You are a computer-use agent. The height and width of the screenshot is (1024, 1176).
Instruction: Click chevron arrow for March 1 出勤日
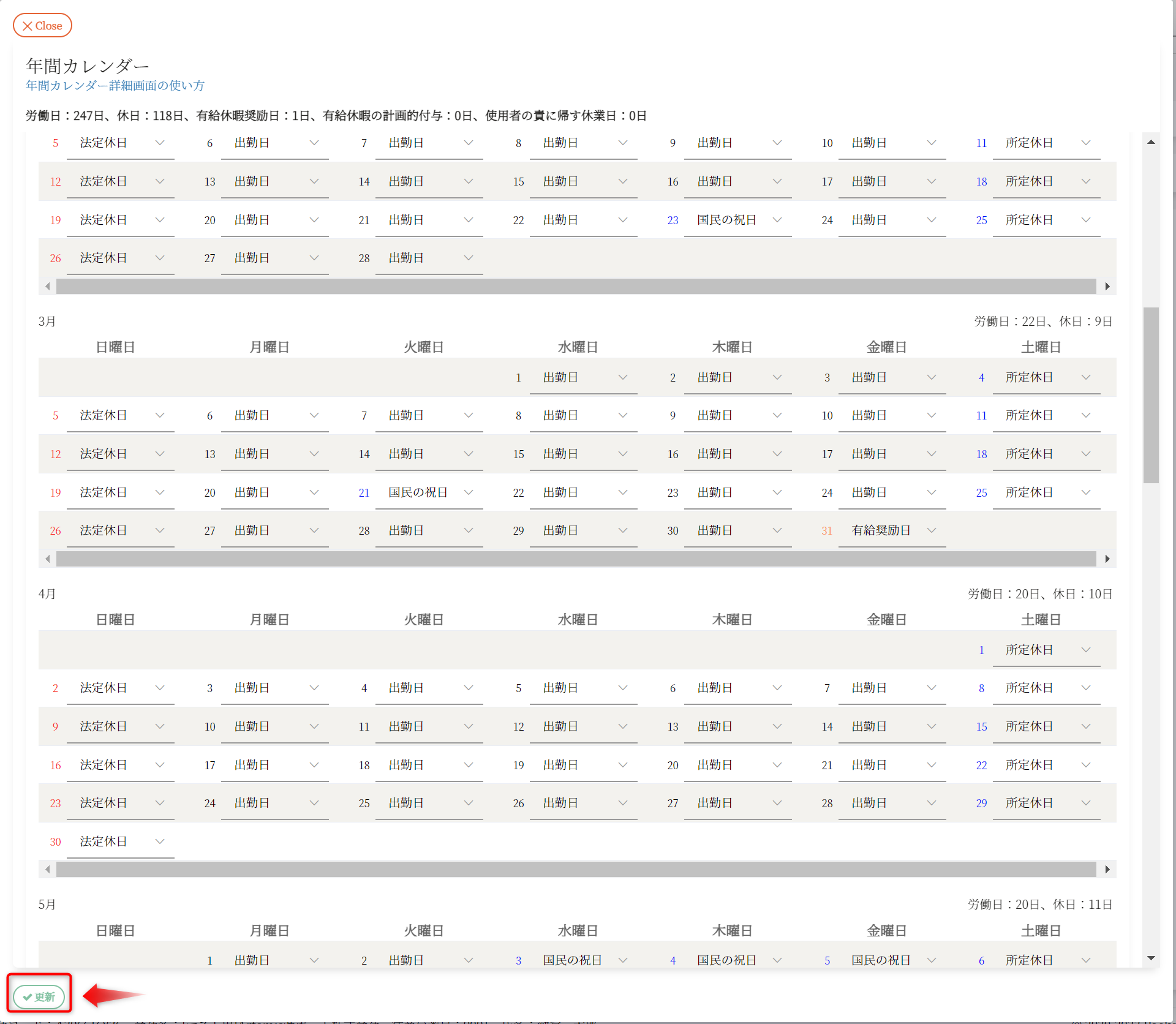623,377
